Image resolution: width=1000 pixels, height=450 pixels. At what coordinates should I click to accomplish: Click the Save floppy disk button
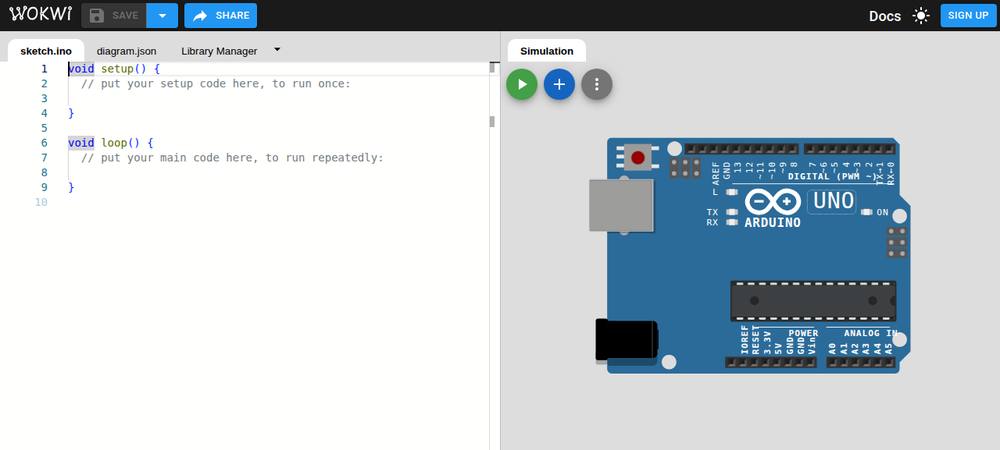click(x=114, y=15)
